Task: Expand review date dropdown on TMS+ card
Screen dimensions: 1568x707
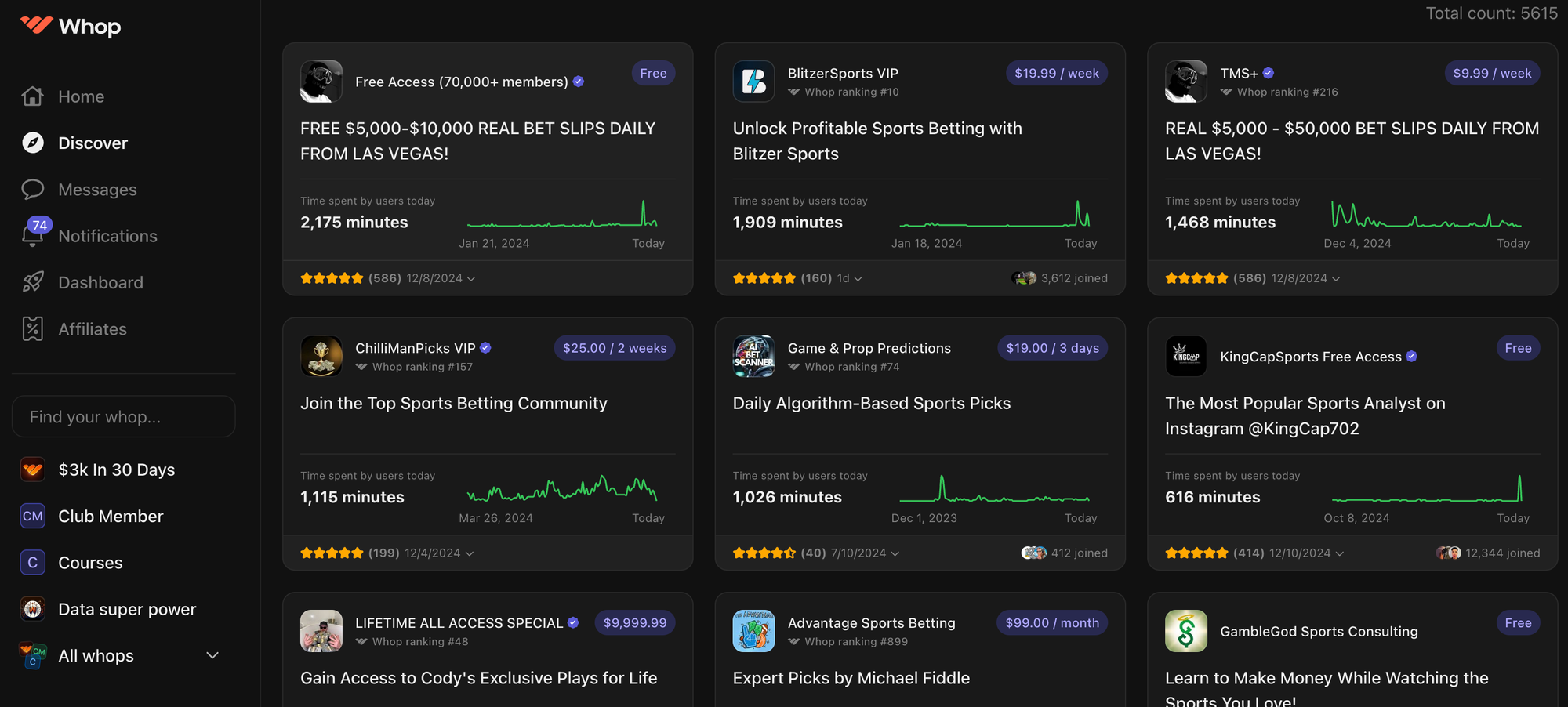Action: (1336, 278)
